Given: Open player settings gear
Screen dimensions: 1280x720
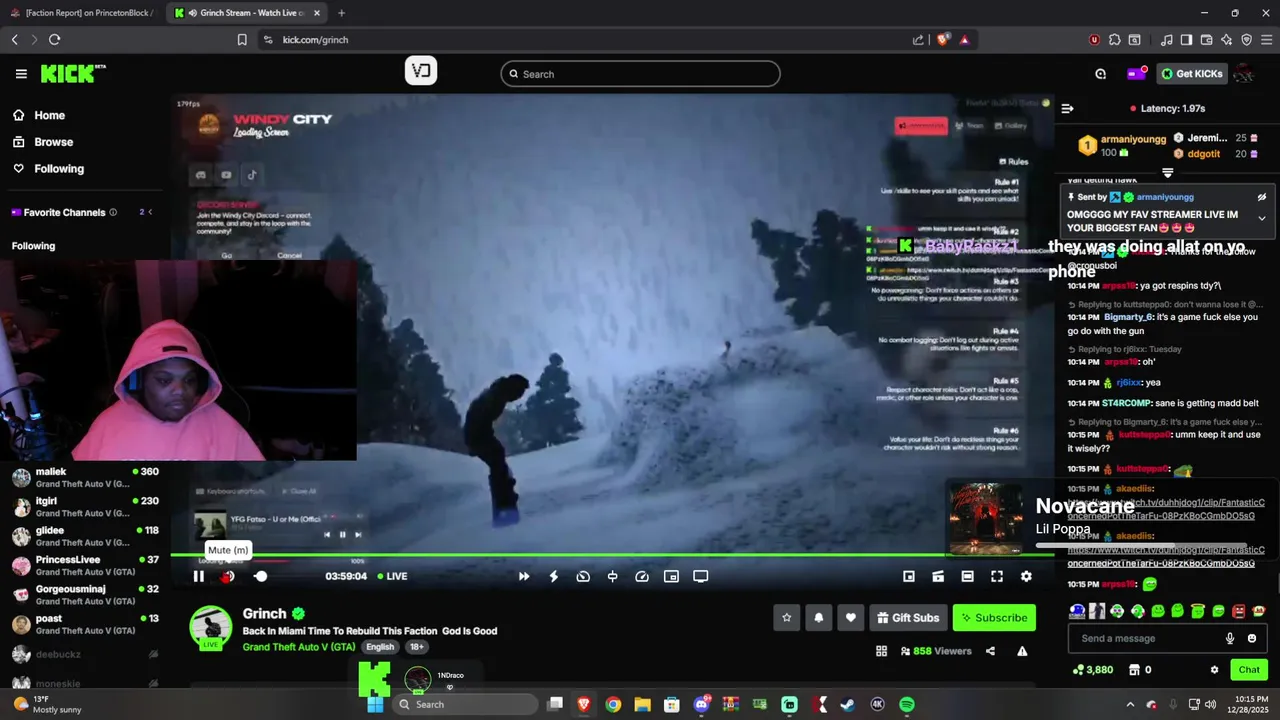Looking at the screenshot, I should tap(1026, 576).
